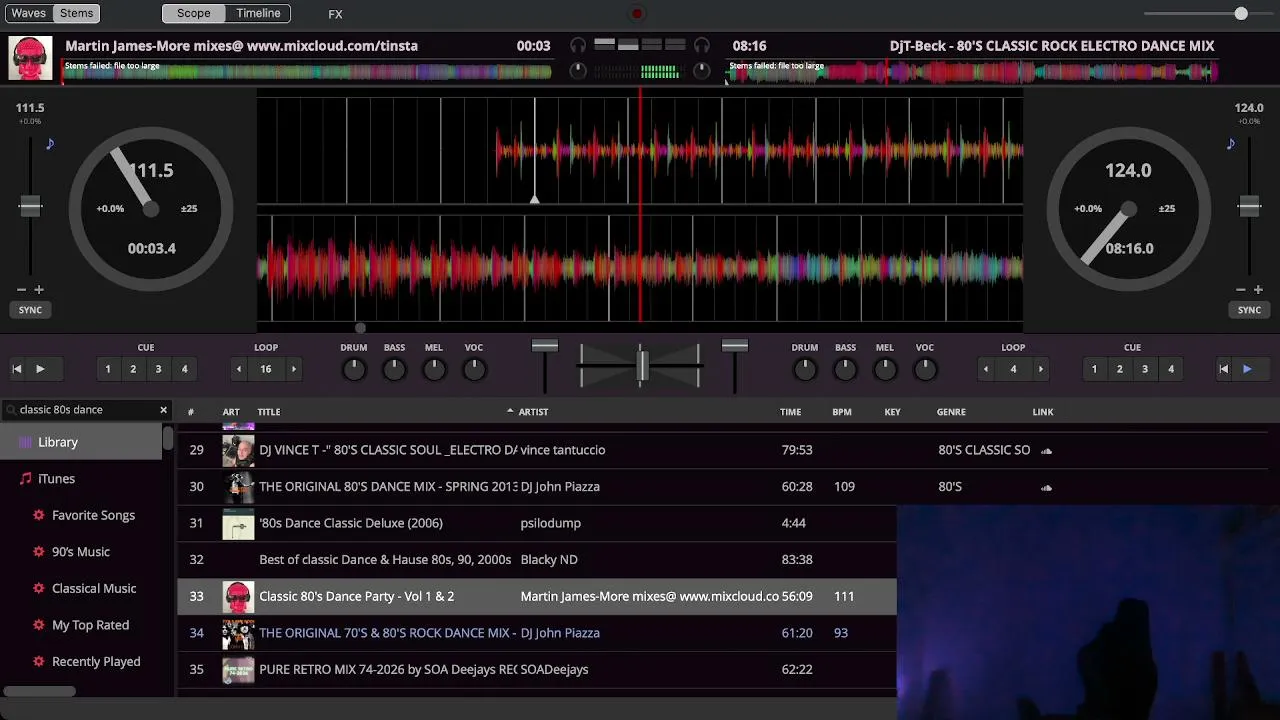Click the left channel volume fader
The height and width of the screenshot is (720, 1280).
click(x=545, y=346)
